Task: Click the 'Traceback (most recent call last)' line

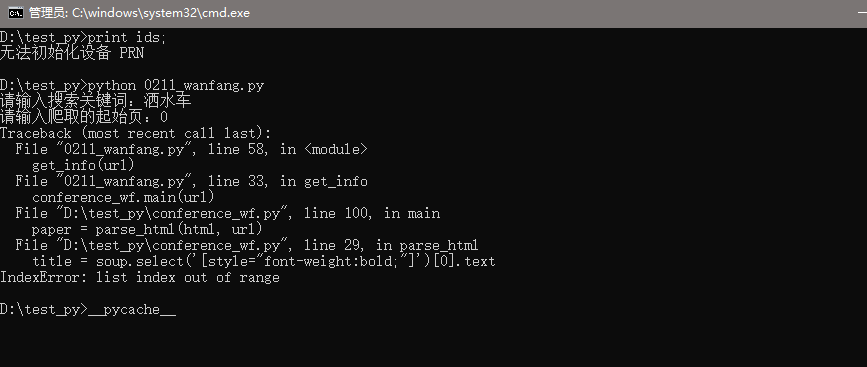Action: [x=136, y=133]
